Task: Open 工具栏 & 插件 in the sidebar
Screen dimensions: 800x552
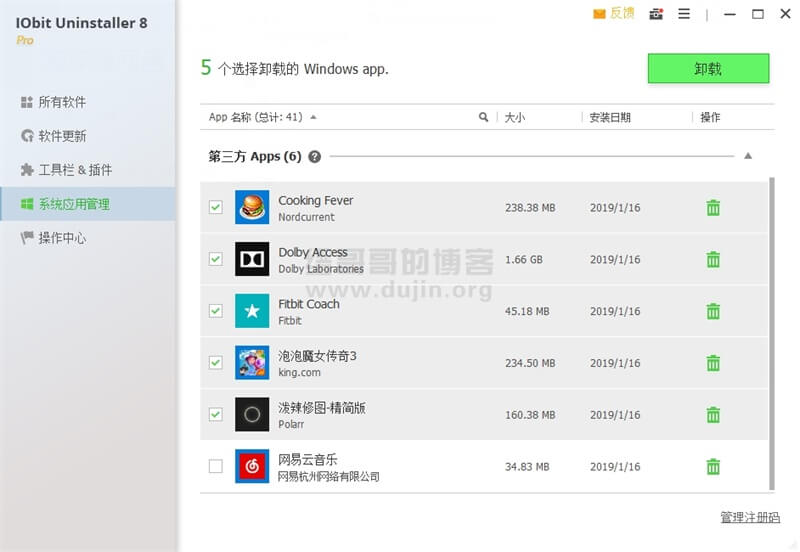Action: click(88, 170)
